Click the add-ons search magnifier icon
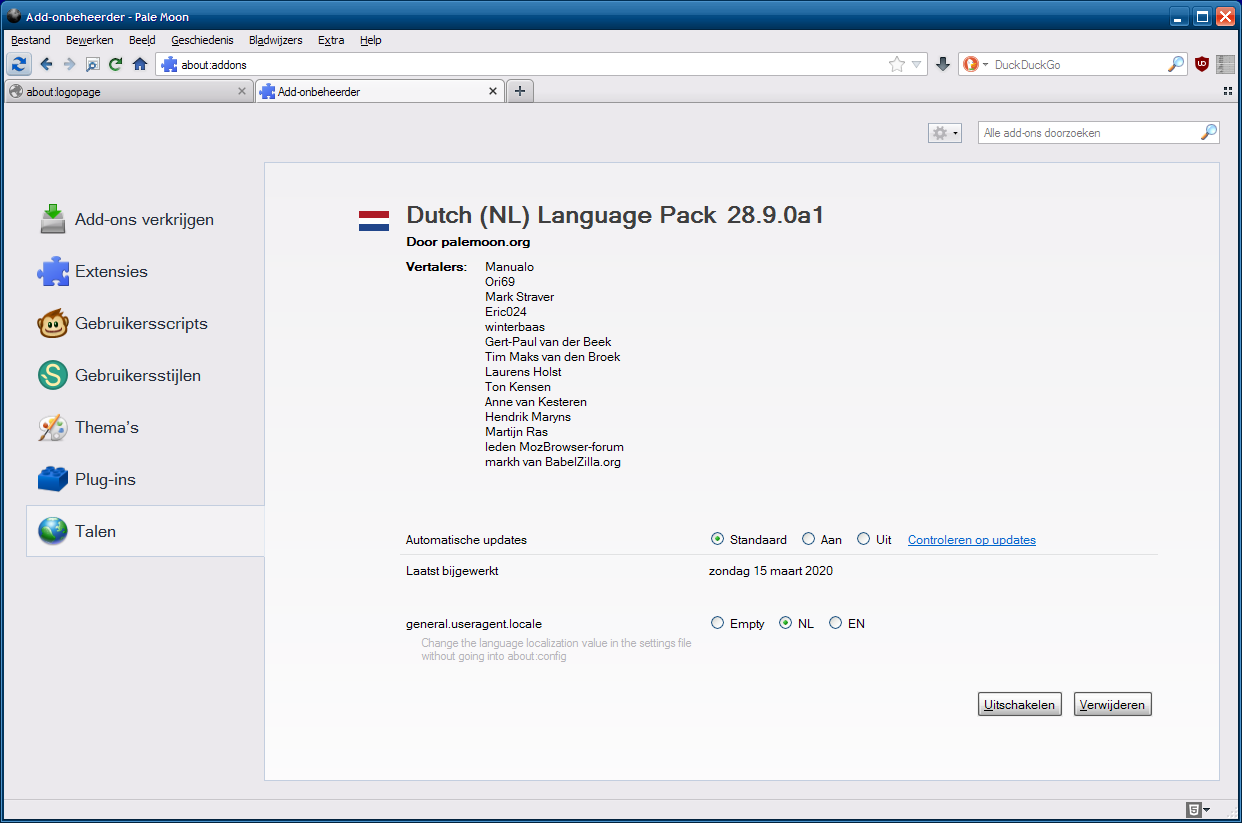Viewport: 1242px width, 823px height. 1209,132
